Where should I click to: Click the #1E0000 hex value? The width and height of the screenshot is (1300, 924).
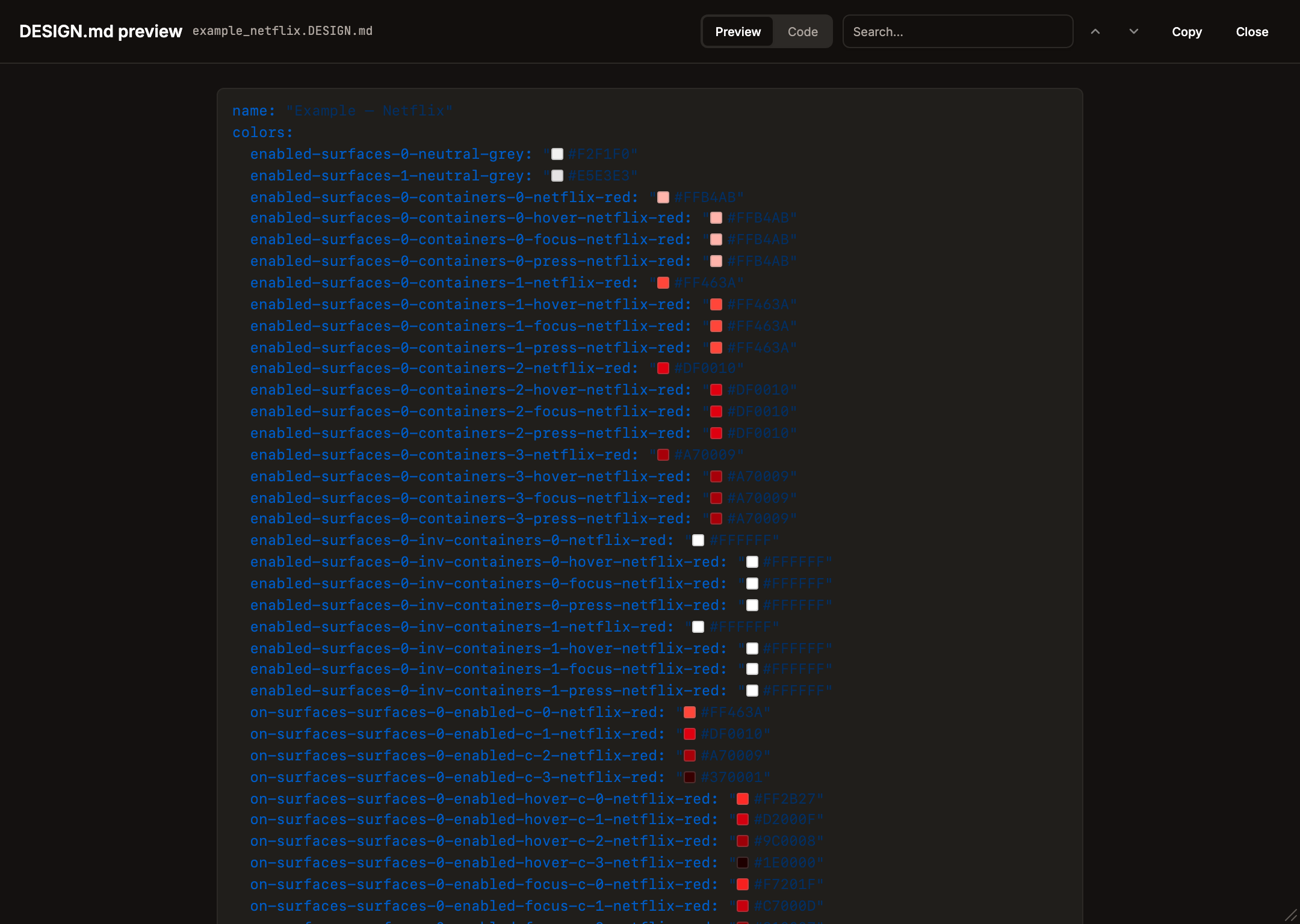[x=784, y=863]
